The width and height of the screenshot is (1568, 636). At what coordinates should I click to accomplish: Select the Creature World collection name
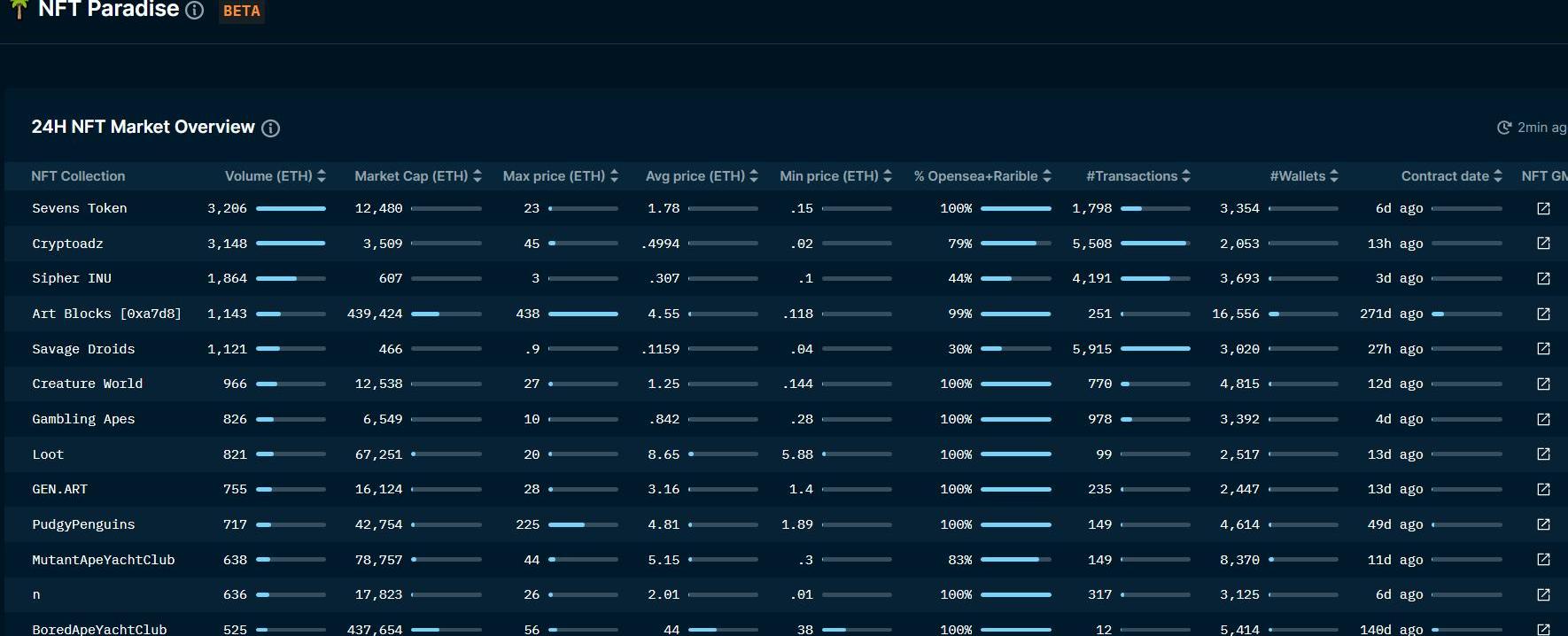point(87,384)
